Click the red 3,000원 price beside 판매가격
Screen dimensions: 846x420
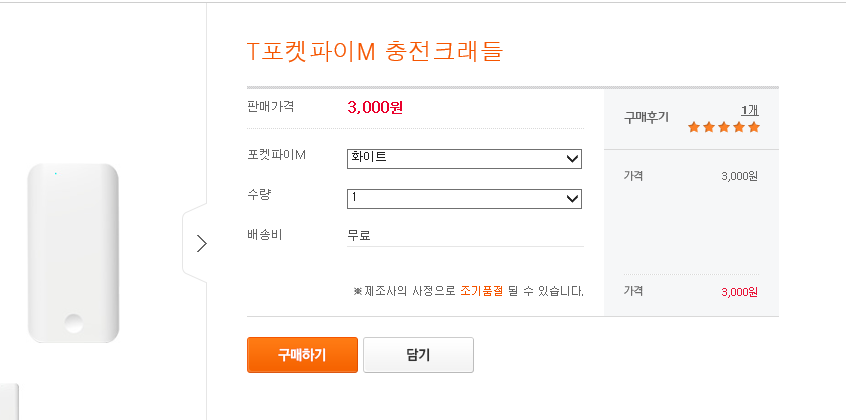tap(375, 108)
